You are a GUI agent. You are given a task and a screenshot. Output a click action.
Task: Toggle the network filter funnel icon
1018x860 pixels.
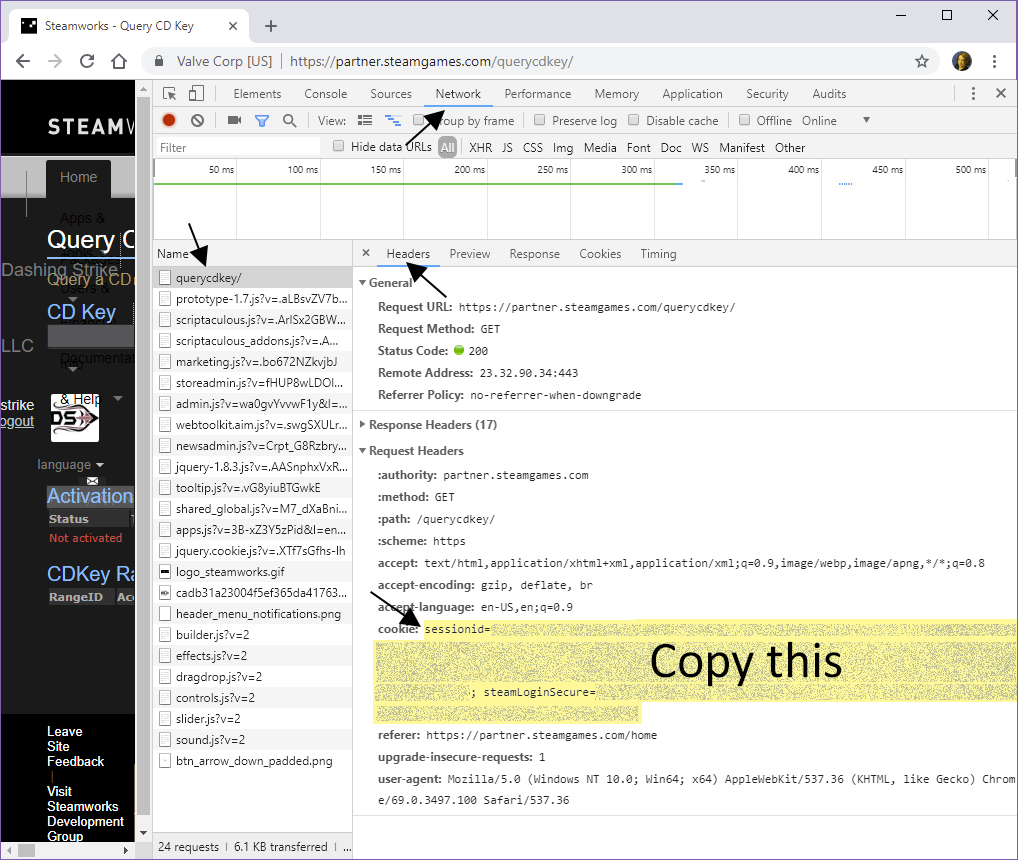tap(262, 121)
